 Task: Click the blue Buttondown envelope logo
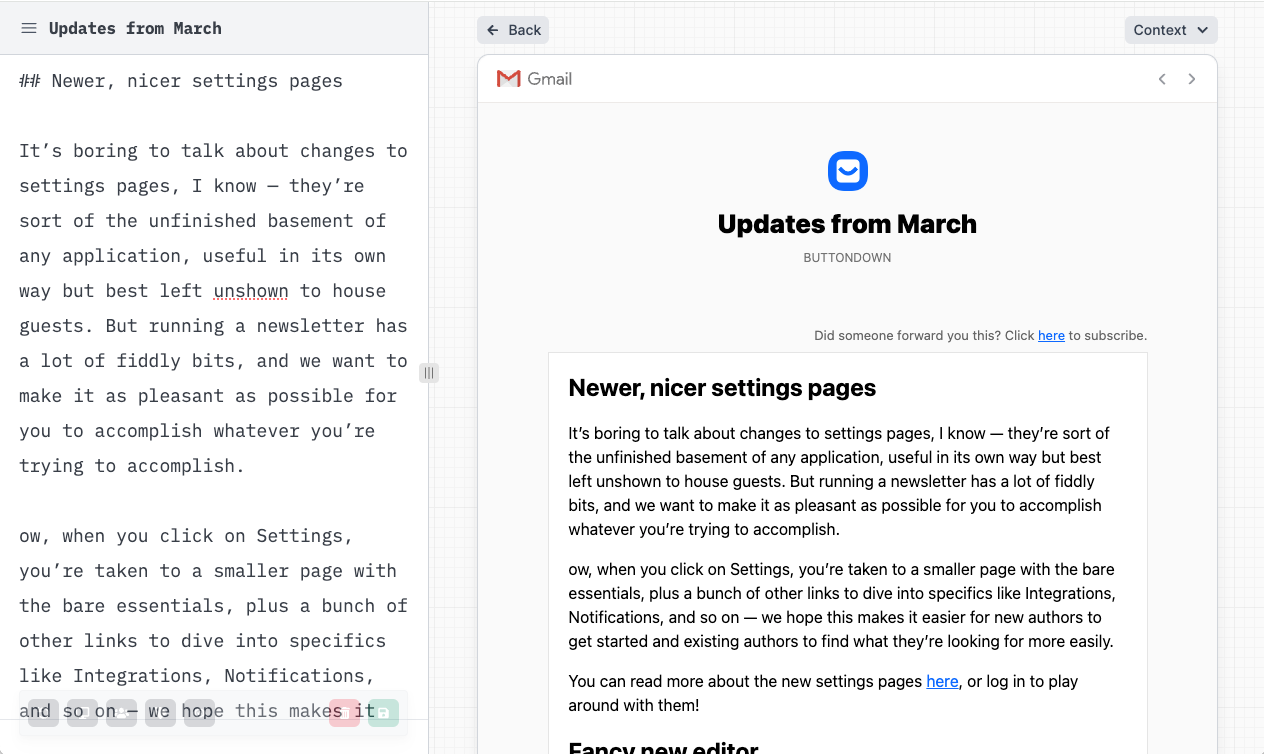pyautogui.click(x=847, y=171)
